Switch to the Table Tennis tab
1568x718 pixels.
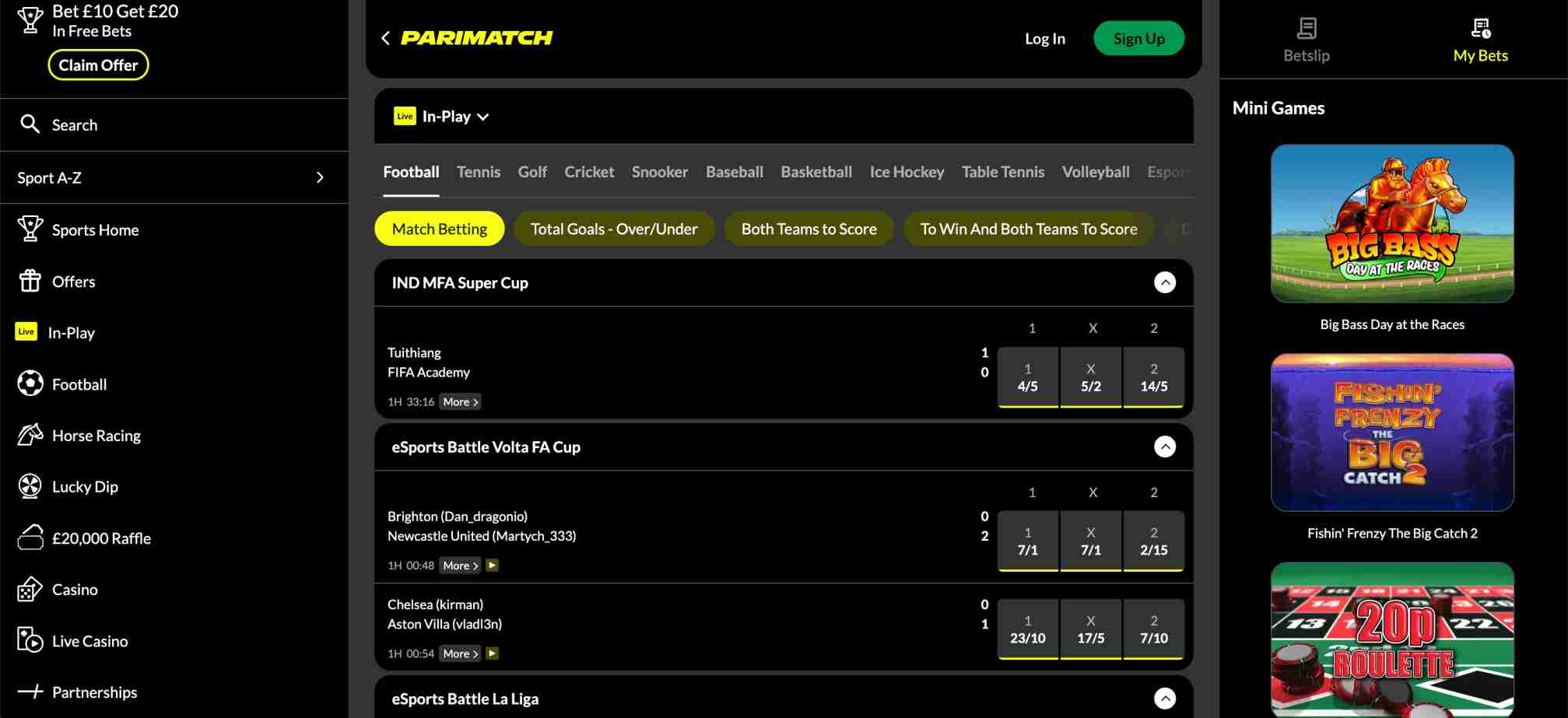1003,172
